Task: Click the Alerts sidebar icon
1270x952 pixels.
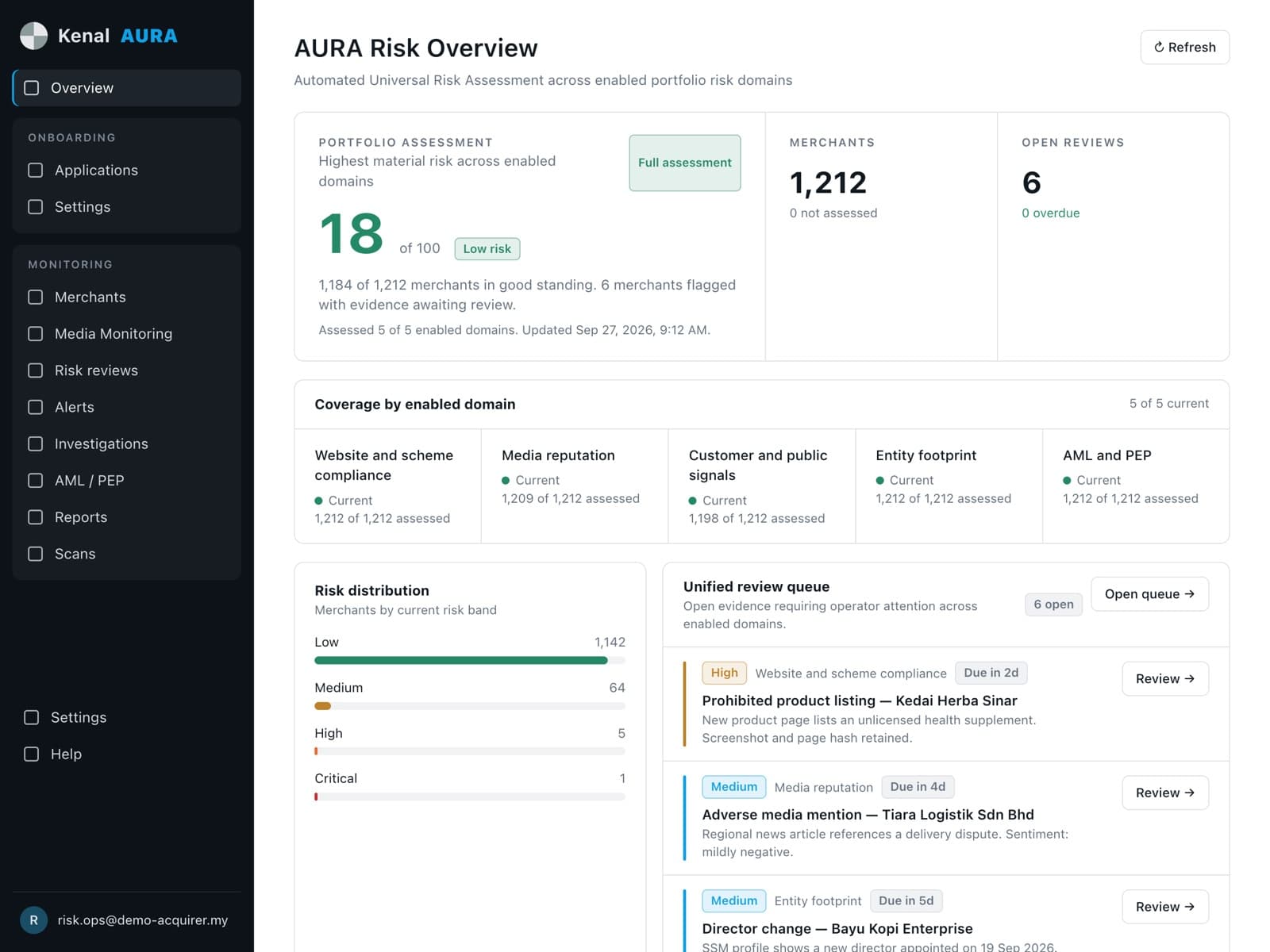Action: tap(36, 407)
